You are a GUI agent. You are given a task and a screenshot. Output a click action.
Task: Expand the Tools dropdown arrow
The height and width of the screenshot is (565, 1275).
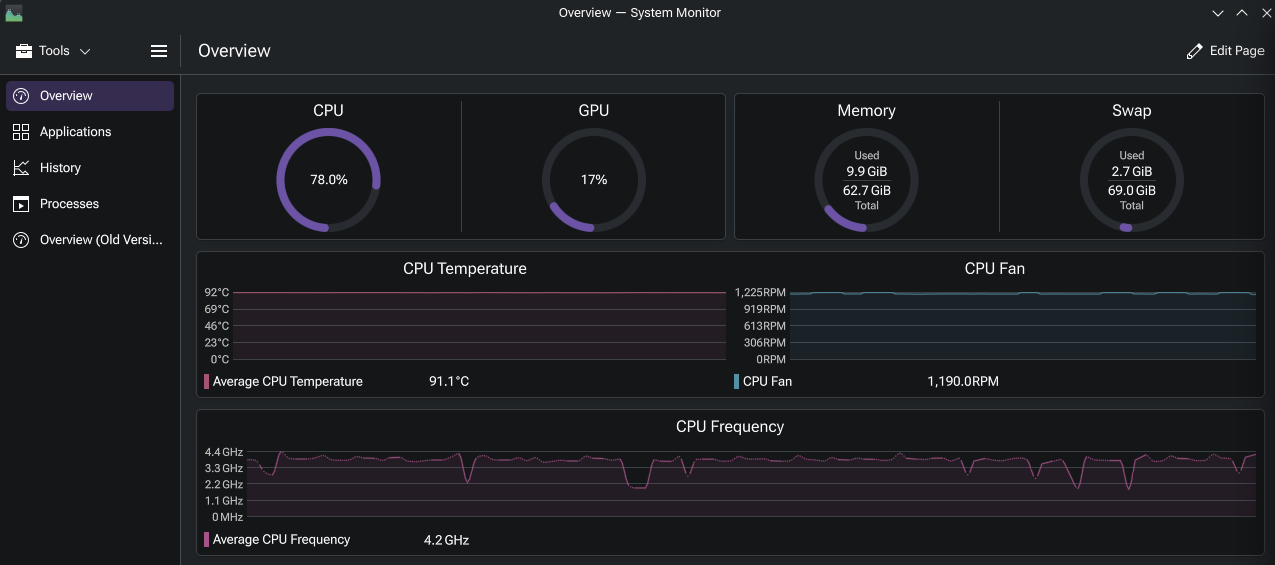(85, 51)
